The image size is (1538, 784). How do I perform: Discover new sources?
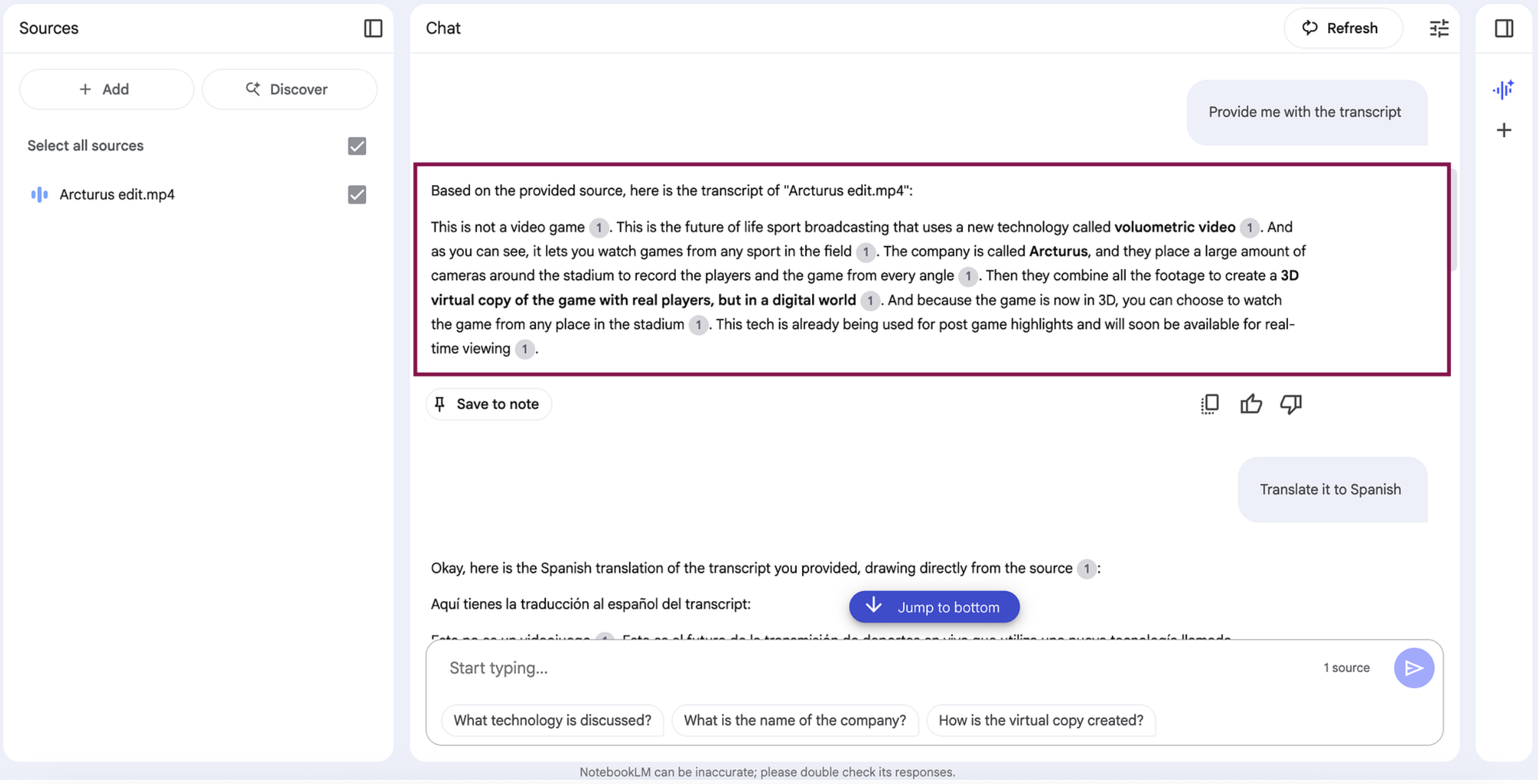tap(289, 89)
